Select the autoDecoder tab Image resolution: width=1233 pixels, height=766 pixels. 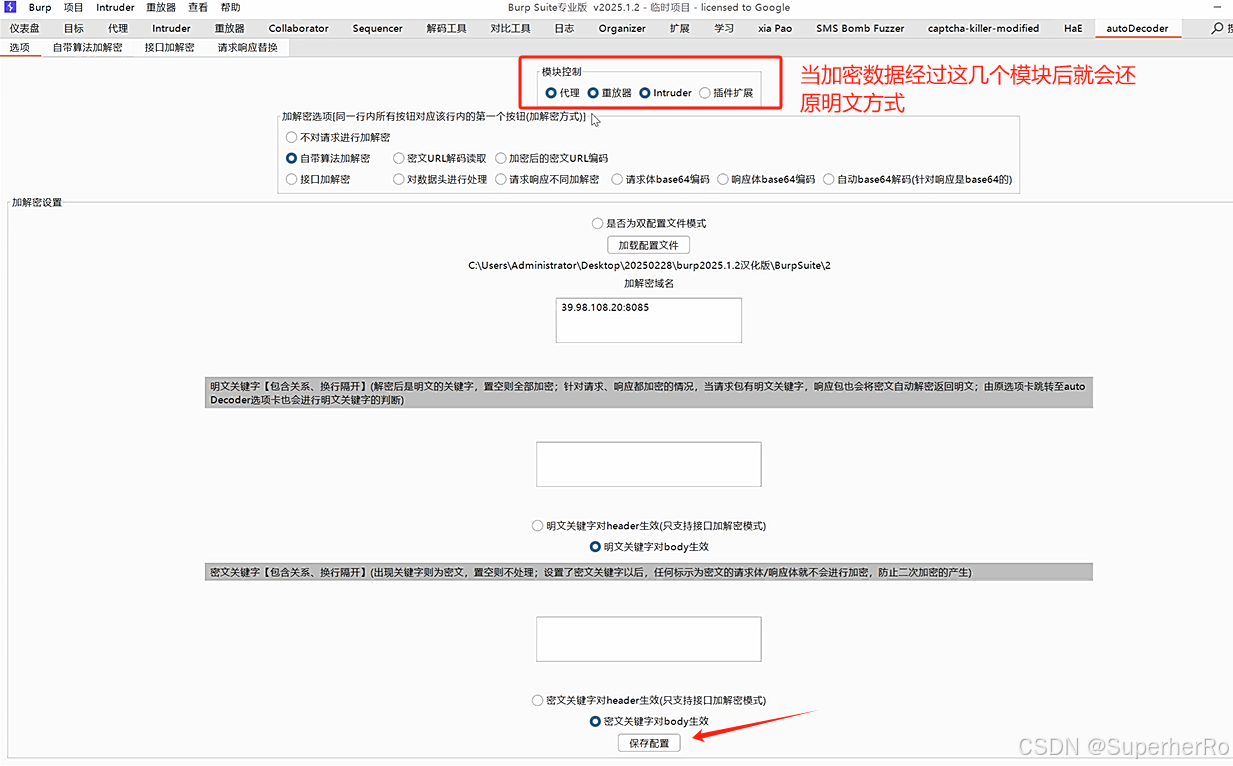(x=1137, y=28)
